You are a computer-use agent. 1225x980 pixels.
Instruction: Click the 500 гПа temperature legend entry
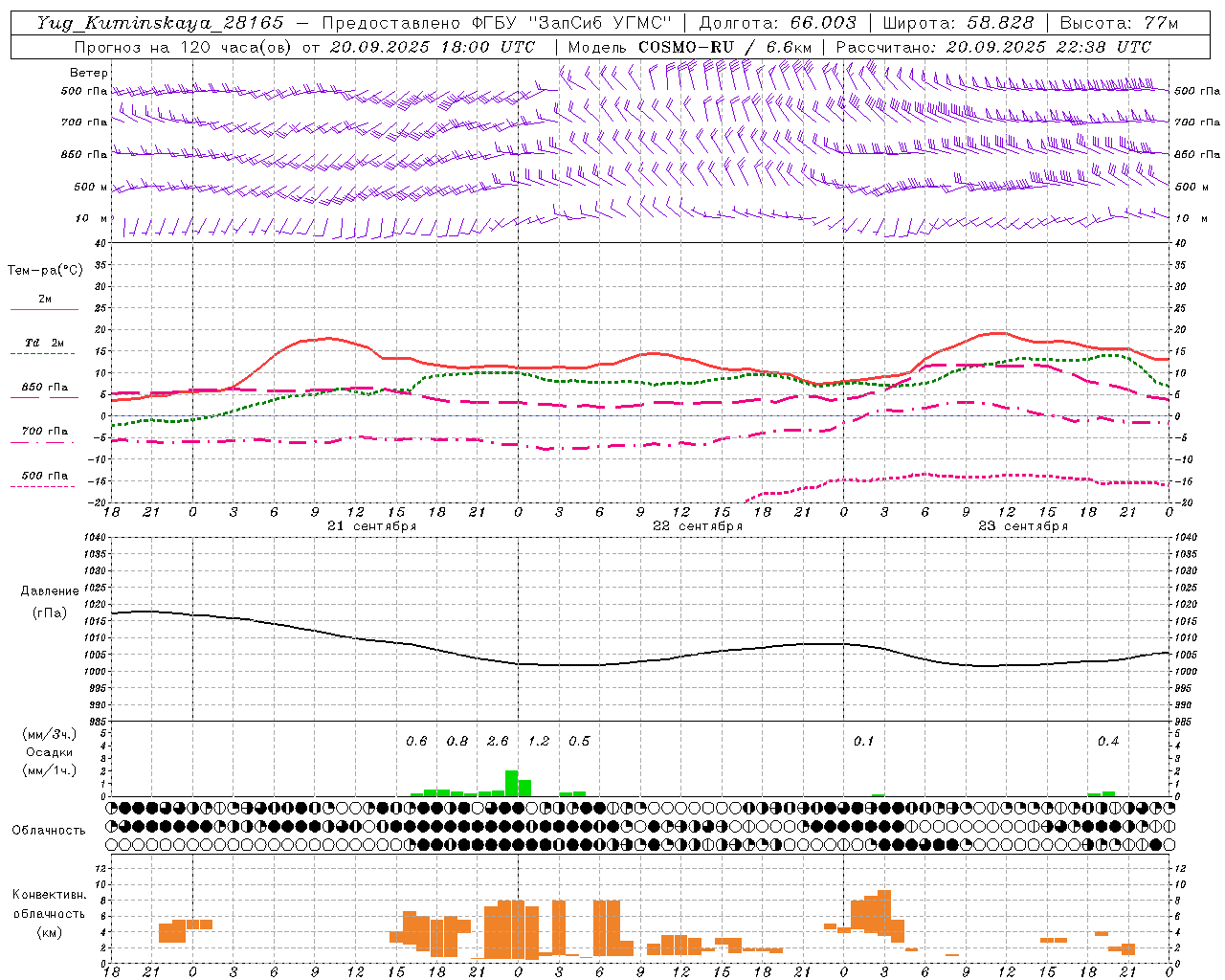tap(45, 476)
